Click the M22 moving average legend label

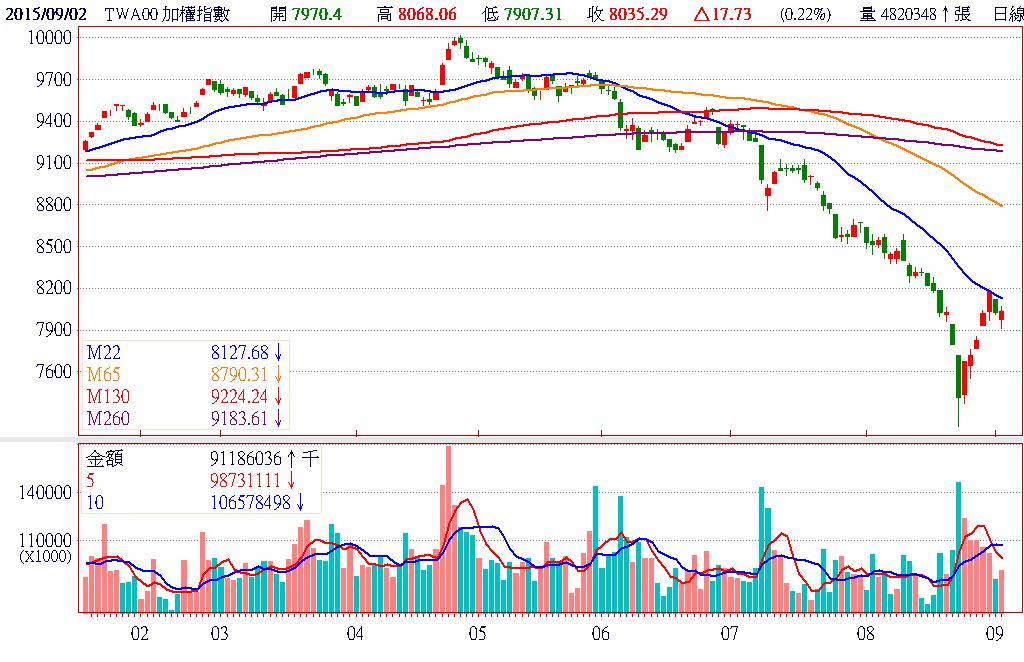pyautogui.click(x=103, y=352)
